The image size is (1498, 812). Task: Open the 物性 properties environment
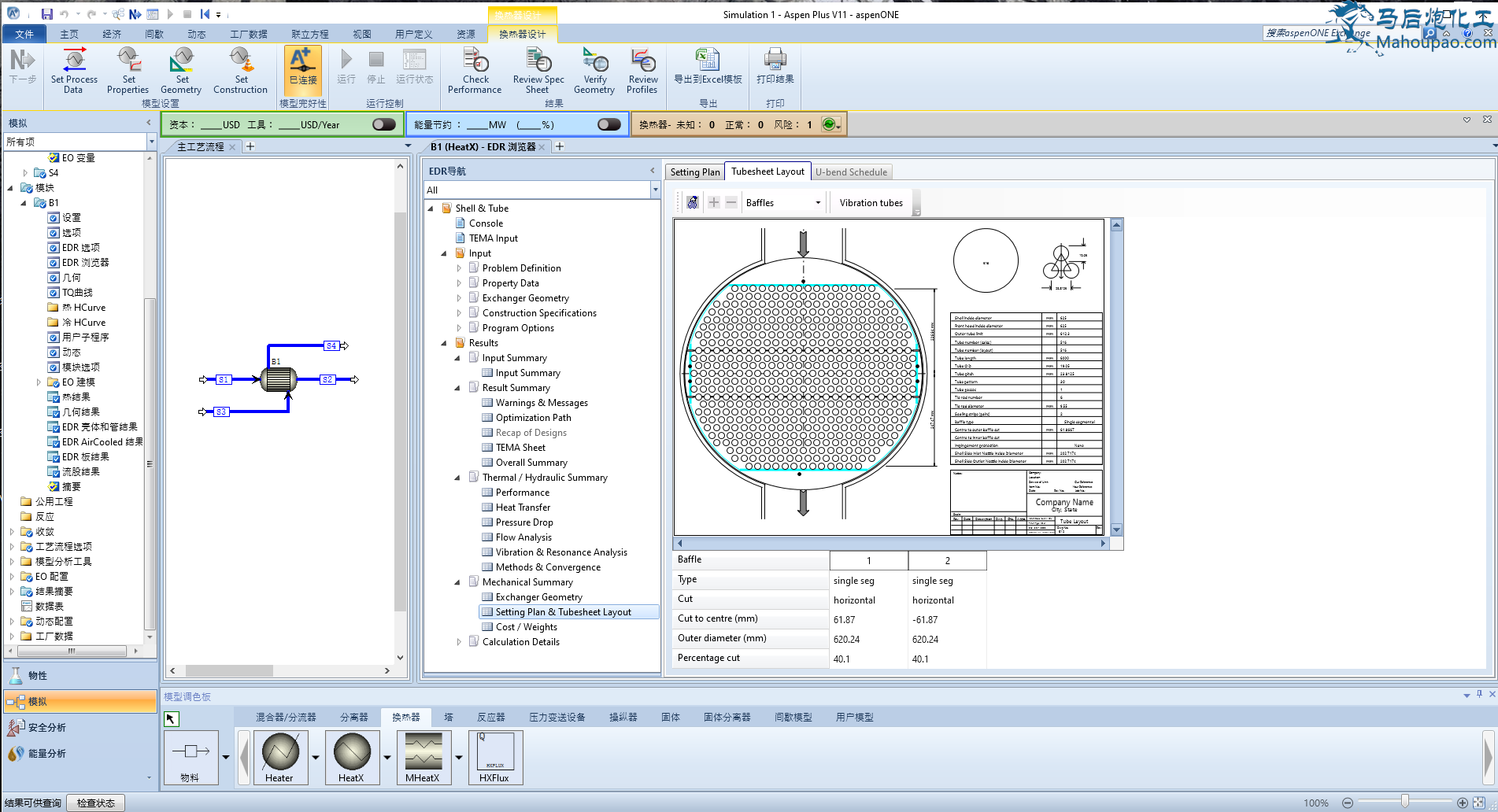coord(79,675)
